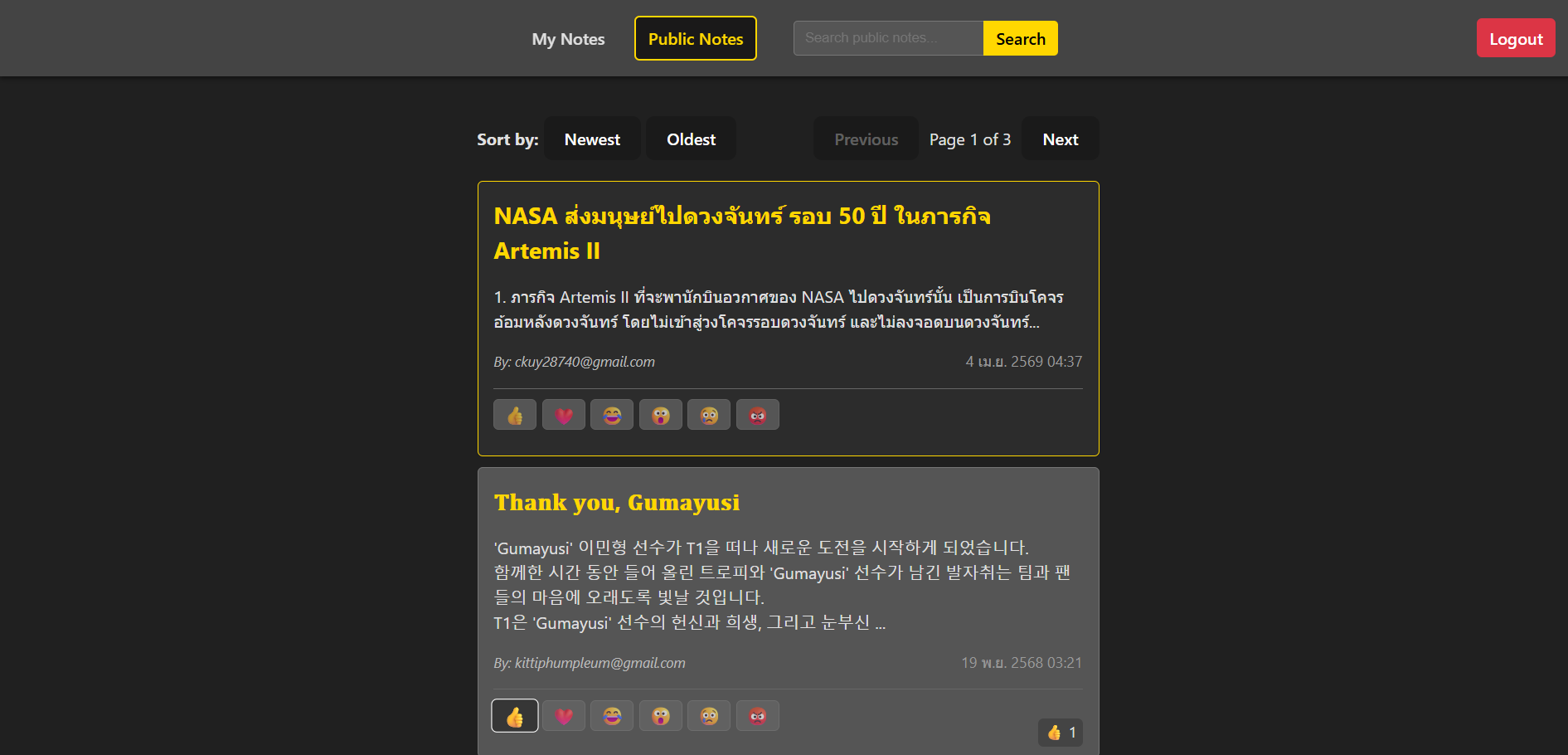Sort notes by Newest
This screenshot has height=755, width=1568.
(592, 139)
